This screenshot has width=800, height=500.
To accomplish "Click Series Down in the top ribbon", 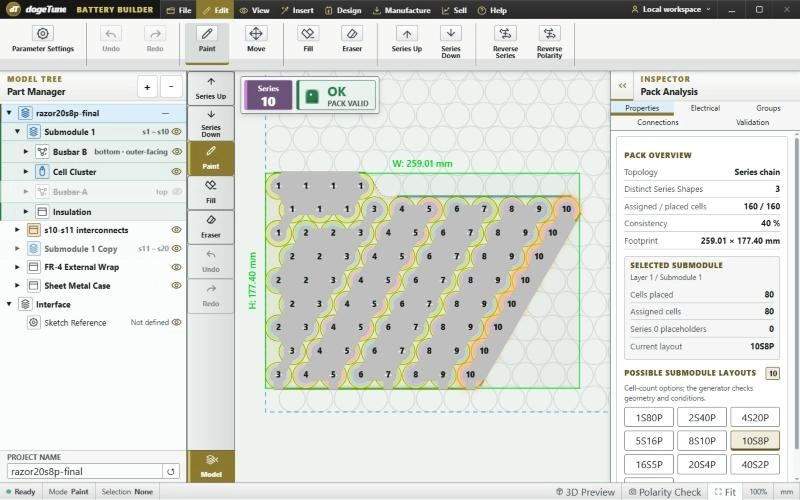I will tap(451, 42).
